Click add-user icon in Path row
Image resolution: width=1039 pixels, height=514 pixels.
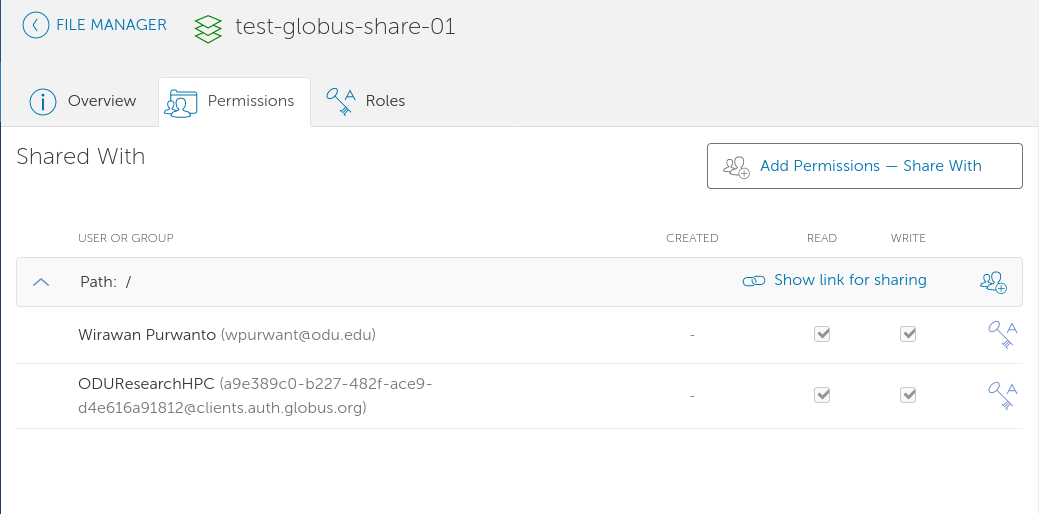pyautogui.click(x=993, y=282)
